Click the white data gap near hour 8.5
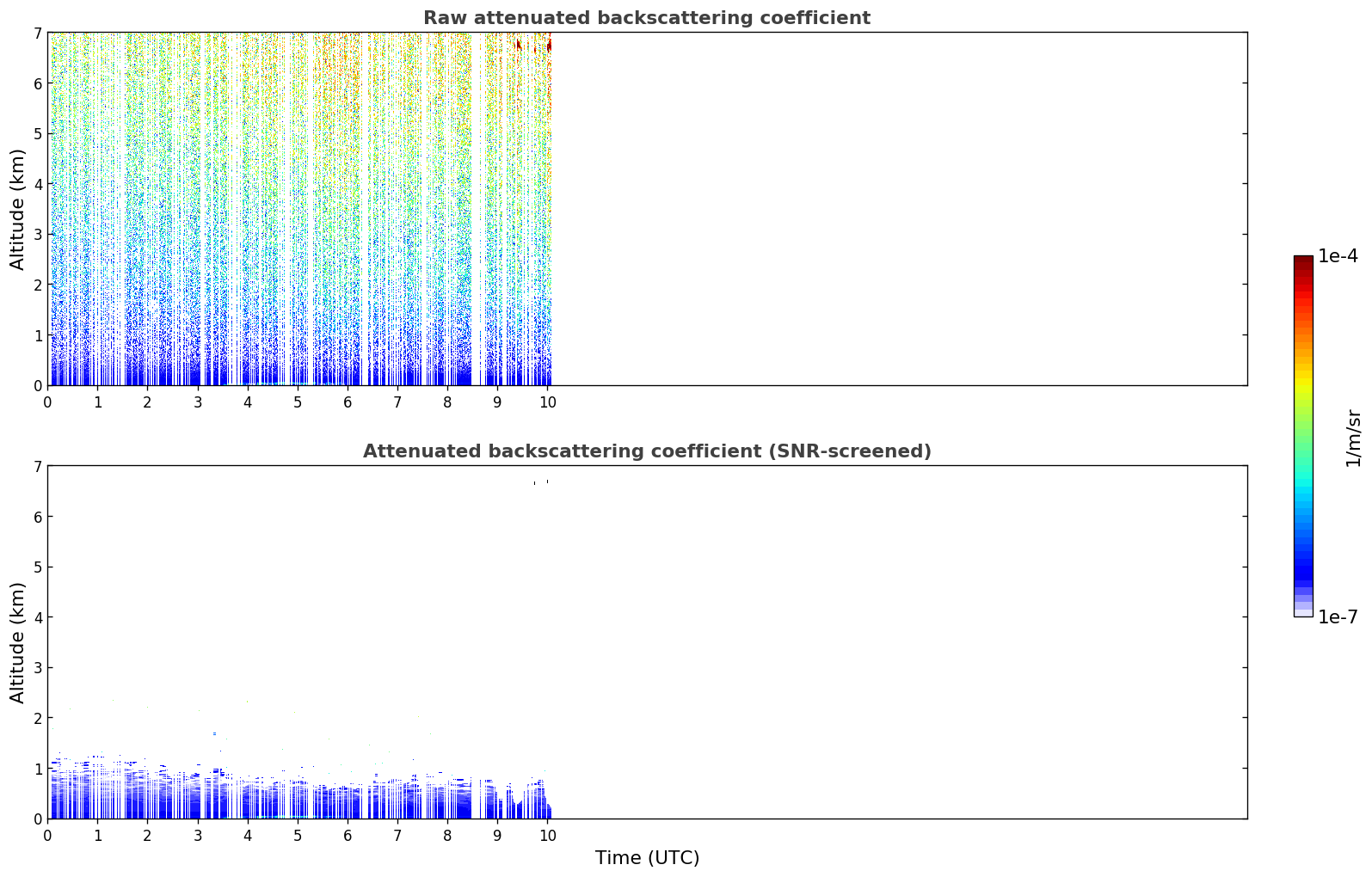 (477, 209)
